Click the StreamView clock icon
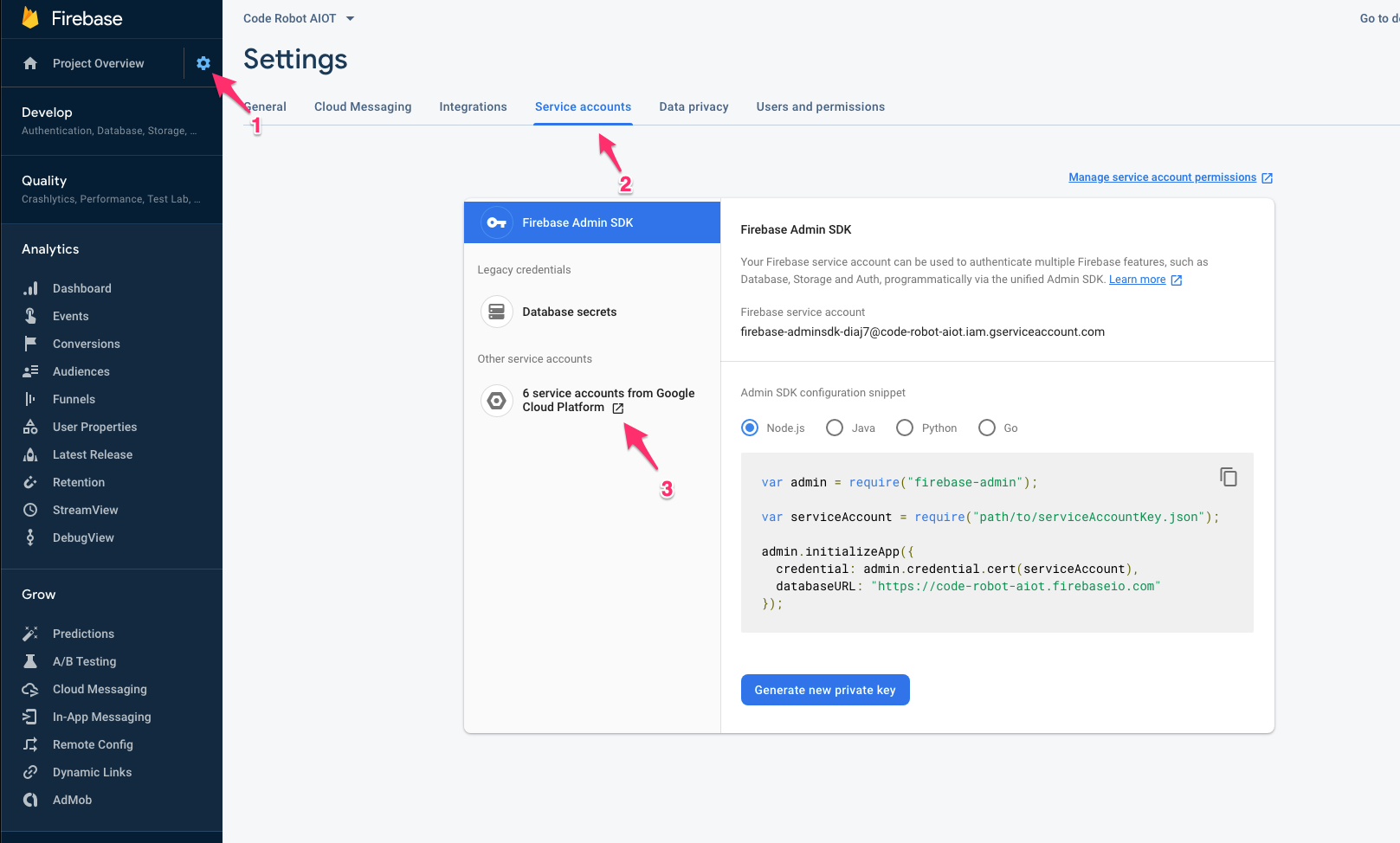 click(x=30, y=510)
